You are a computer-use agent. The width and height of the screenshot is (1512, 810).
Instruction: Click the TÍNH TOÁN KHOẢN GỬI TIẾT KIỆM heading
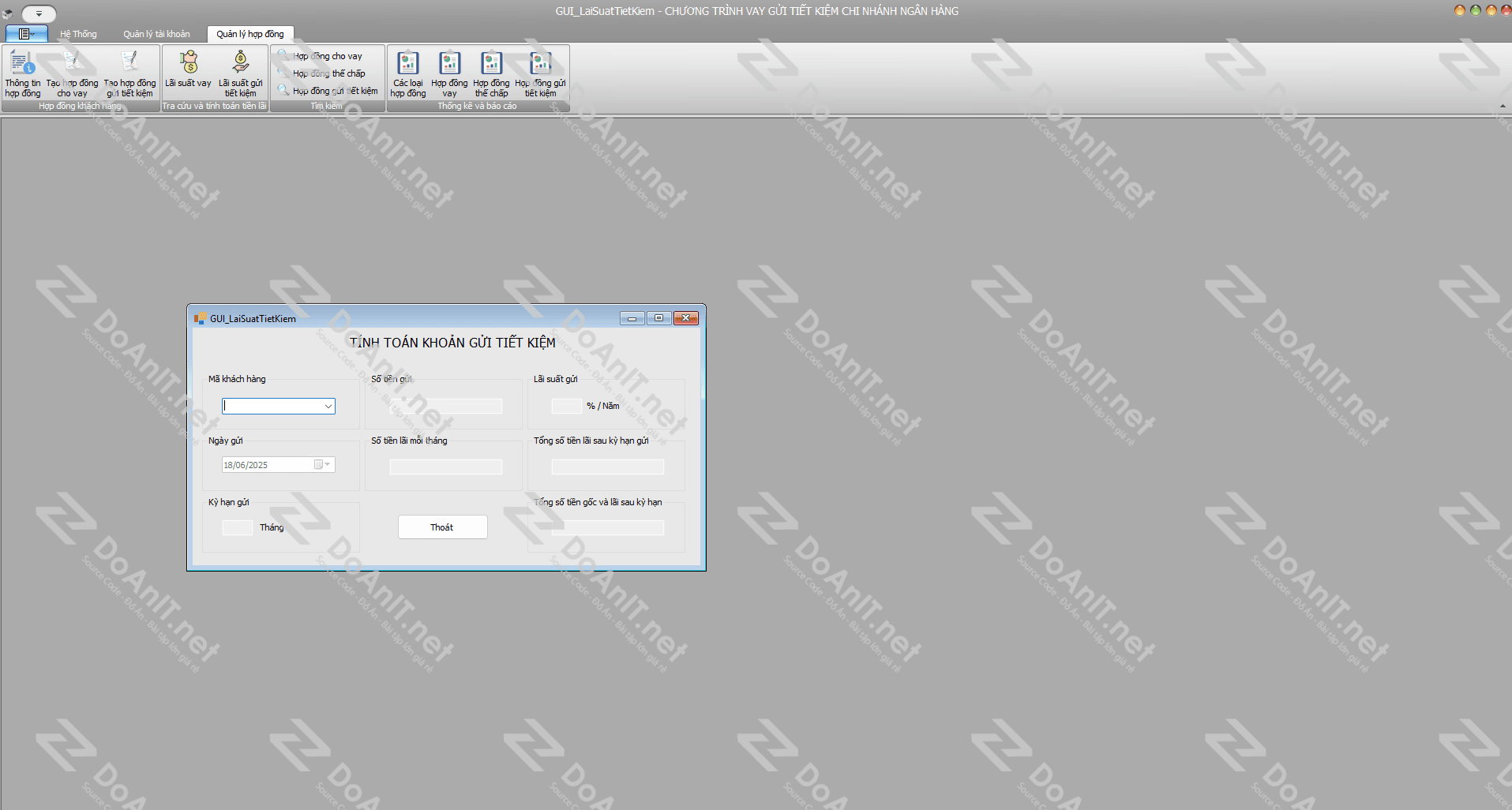click(453, 343)
